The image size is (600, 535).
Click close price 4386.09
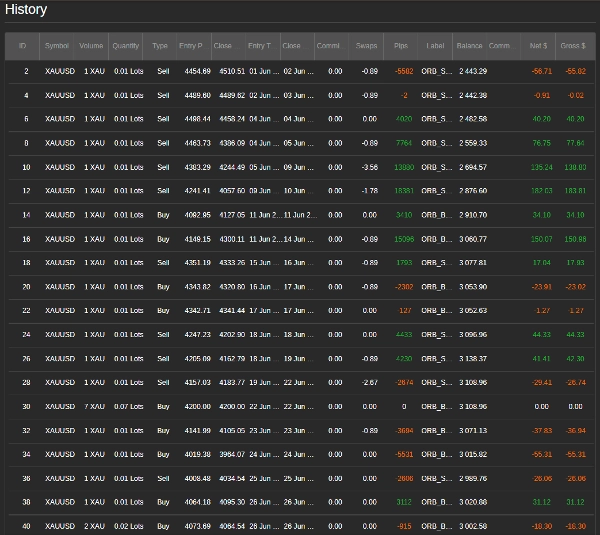tap(232, 143)
